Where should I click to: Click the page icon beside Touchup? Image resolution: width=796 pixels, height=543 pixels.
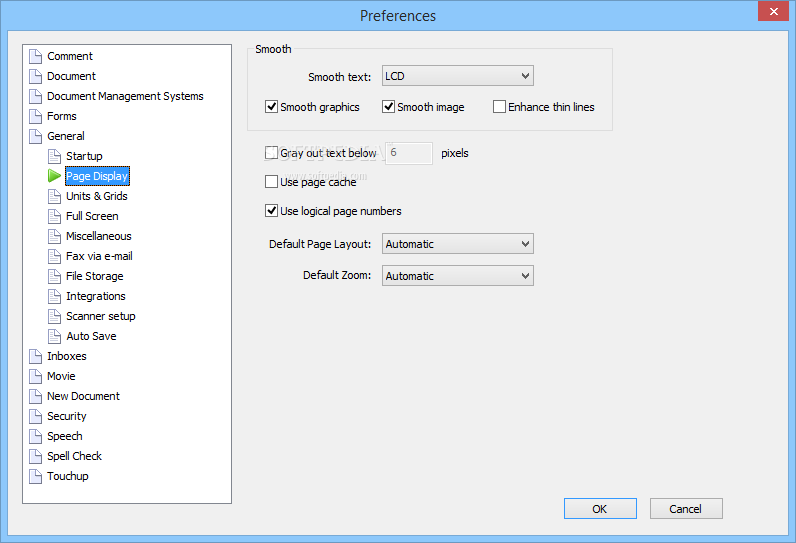[36, 476]
